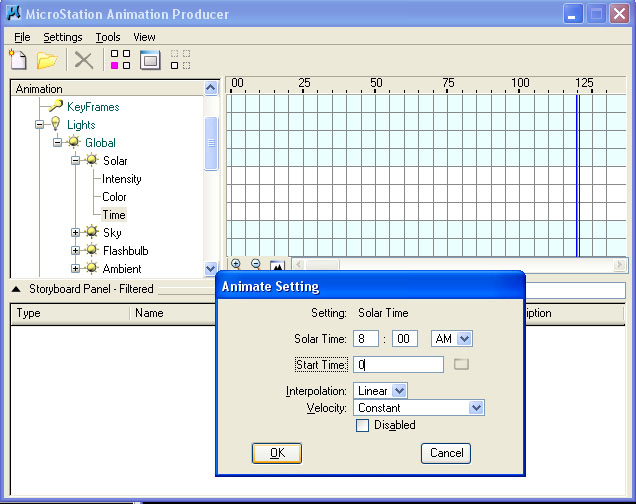Collapse the Storyboard Panel triangle

point(16,289)
